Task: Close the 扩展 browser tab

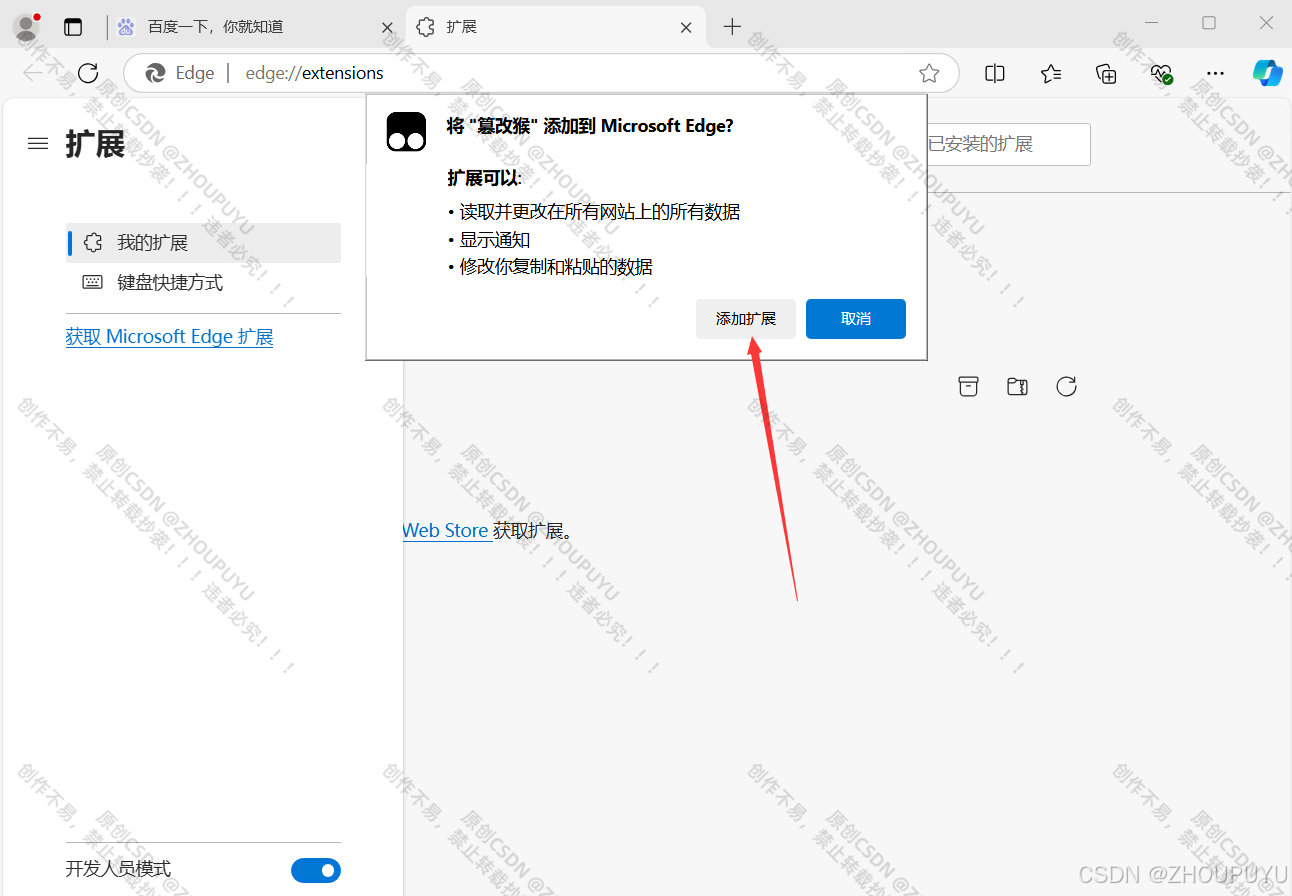Action: [x=686, y=28]
